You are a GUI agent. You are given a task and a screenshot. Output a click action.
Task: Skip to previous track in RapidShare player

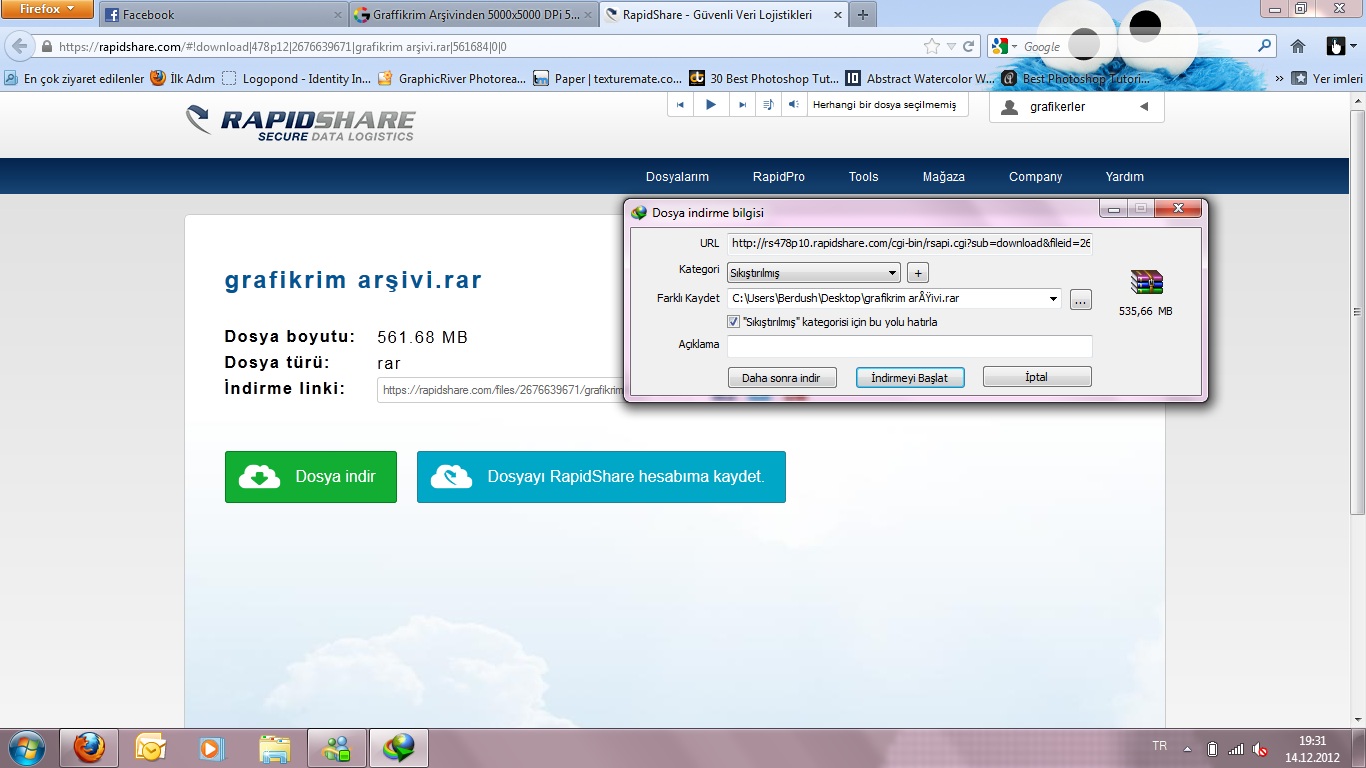tap(681, 105)
